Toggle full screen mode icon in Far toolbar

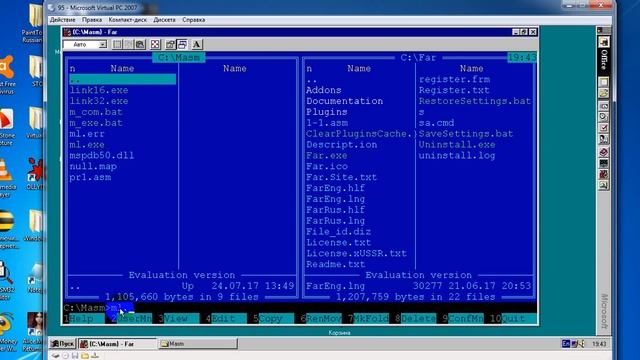(x=155, y=44)
